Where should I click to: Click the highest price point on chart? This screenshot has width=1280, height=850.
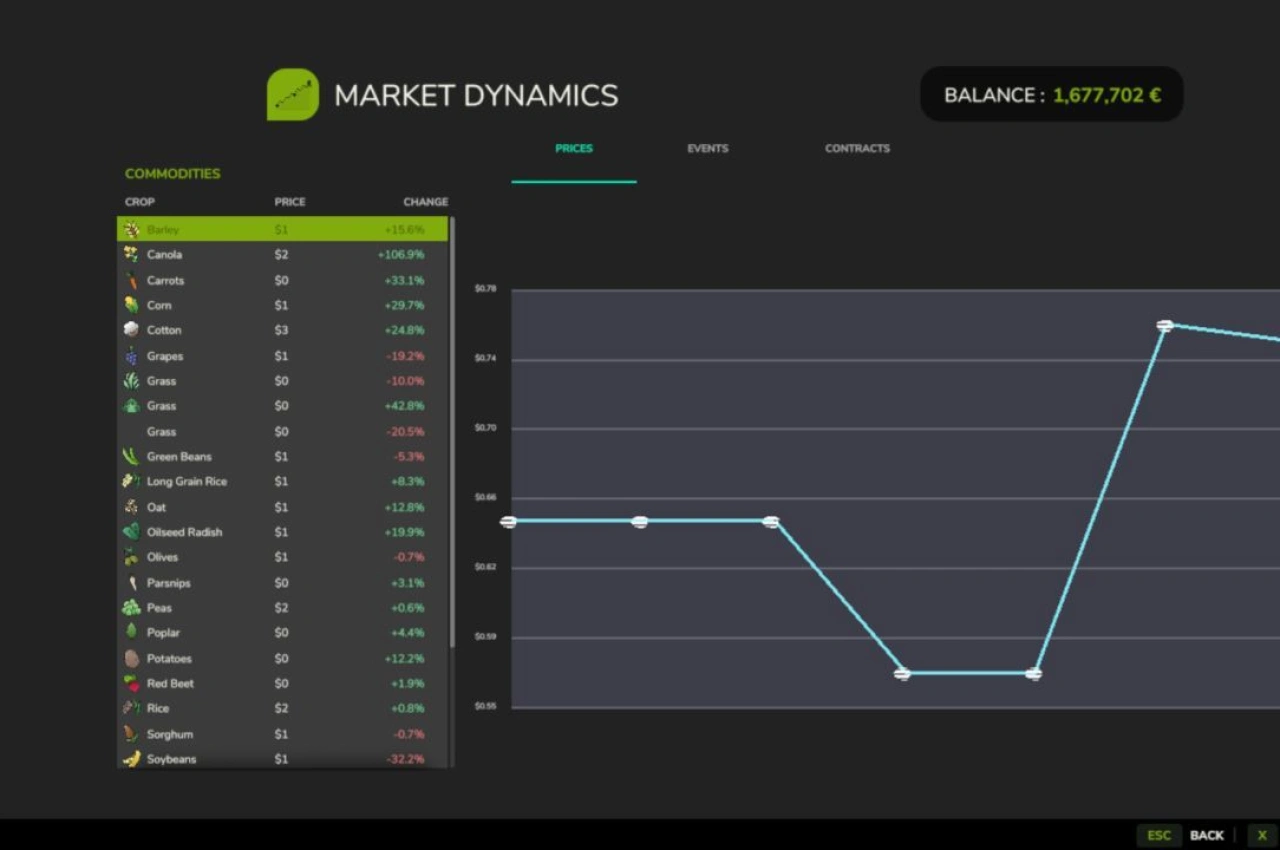pyautogui.click(x=1164, y=325)
